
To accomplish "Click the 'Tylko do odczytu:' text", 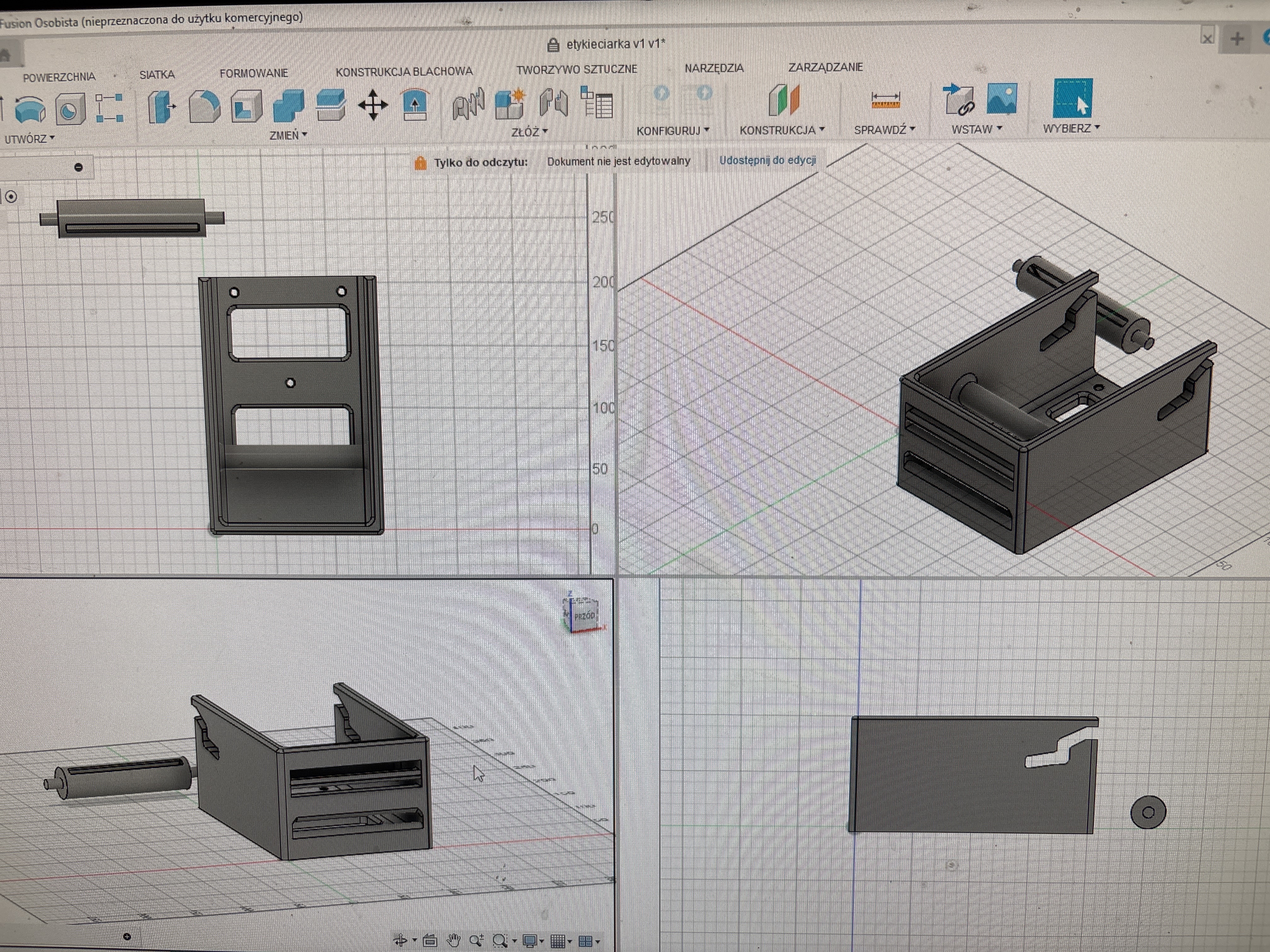I will 481,162.
